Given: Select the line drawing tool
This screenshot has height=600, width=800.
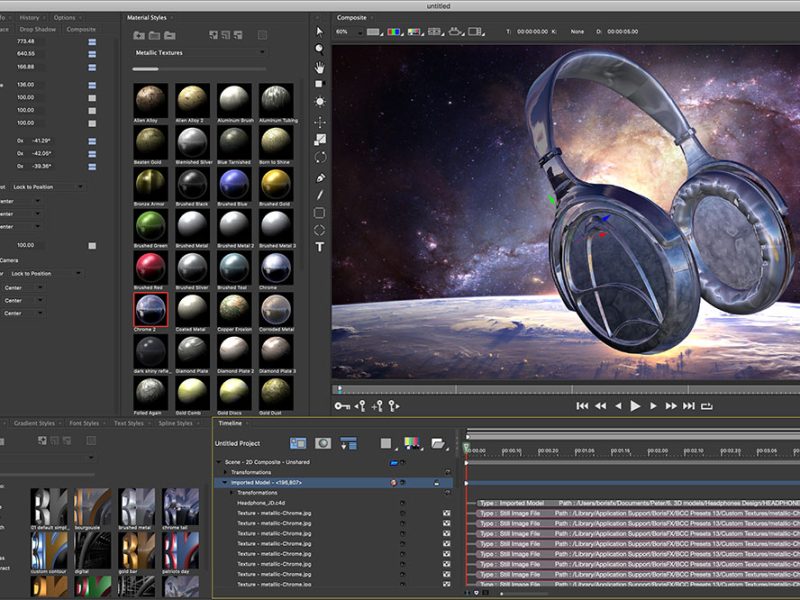Looking at the screenshot, I should click(320, 195).
